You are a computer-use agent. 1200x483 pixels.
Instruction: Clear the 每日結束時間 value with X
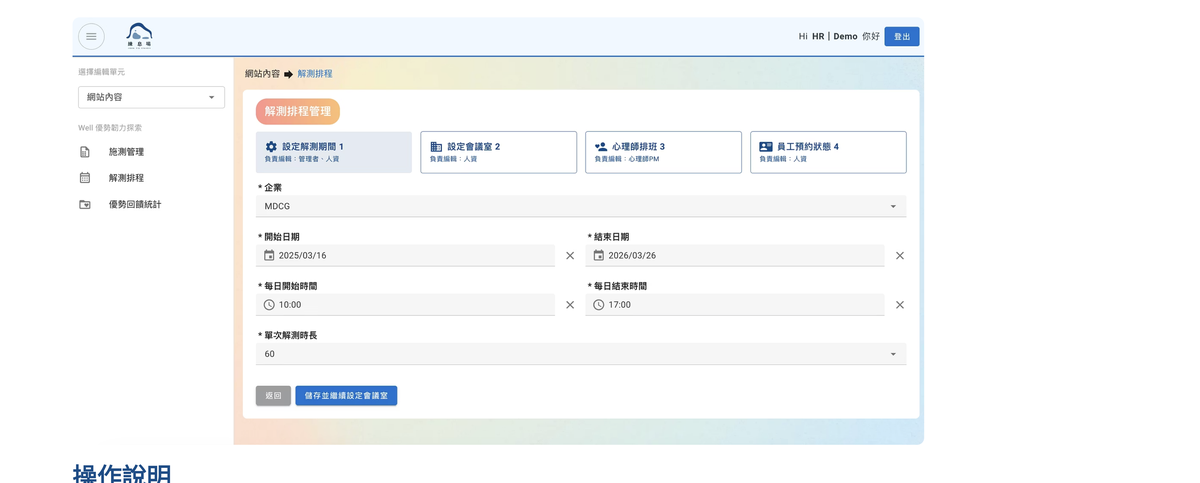[900, 305]
